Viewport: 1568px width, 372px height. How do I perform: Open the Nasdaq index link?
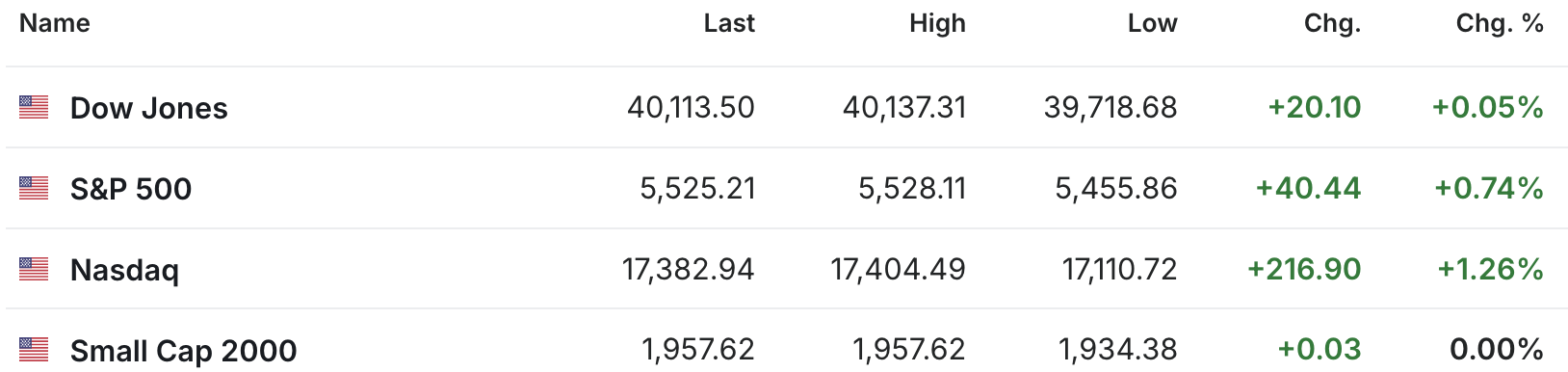click(x=124, y=270)
